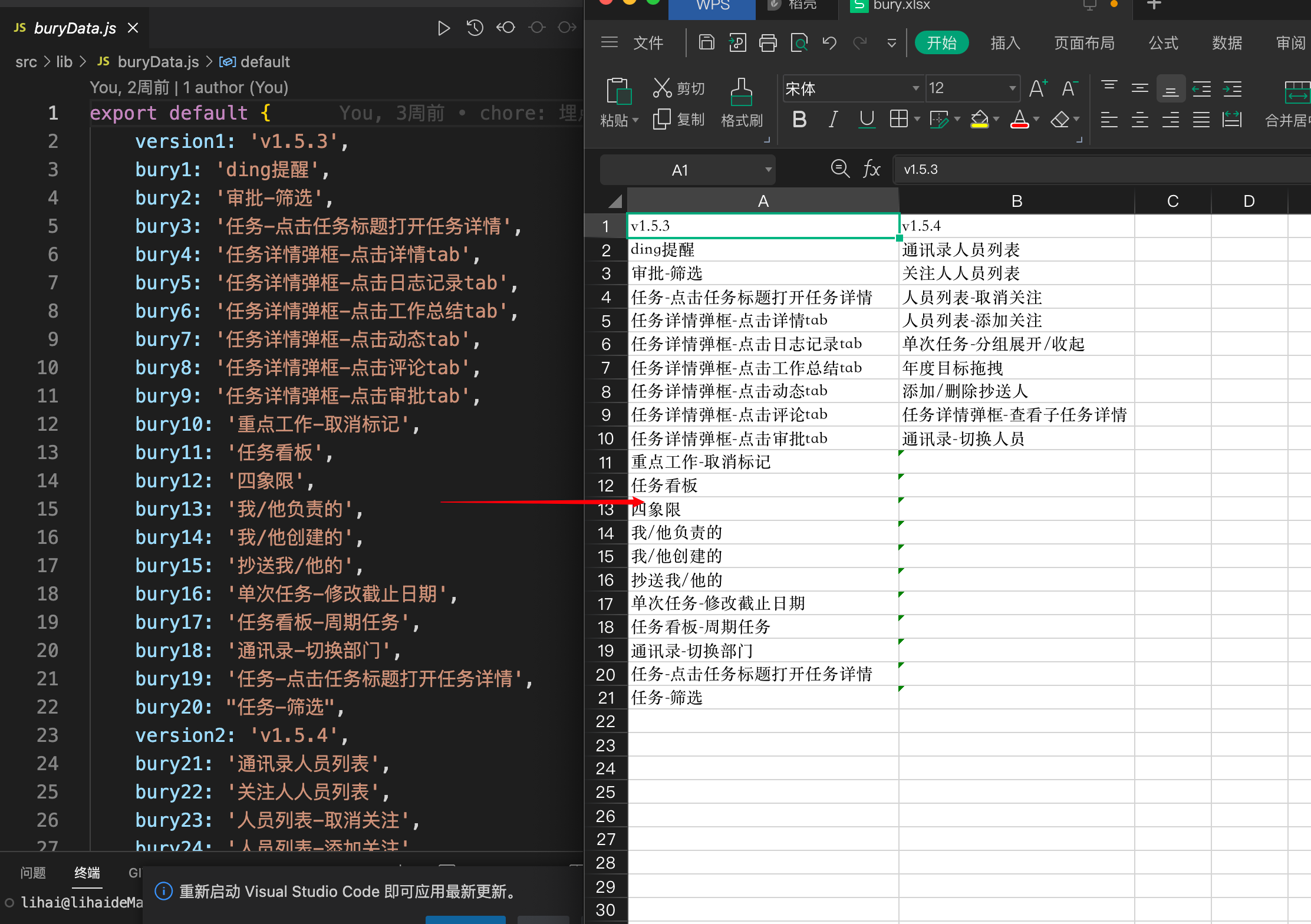The height and width of the screenshot is (924, 1311).
Task: Click the Undo arrow in WPS toolbar
Action: 829,43
